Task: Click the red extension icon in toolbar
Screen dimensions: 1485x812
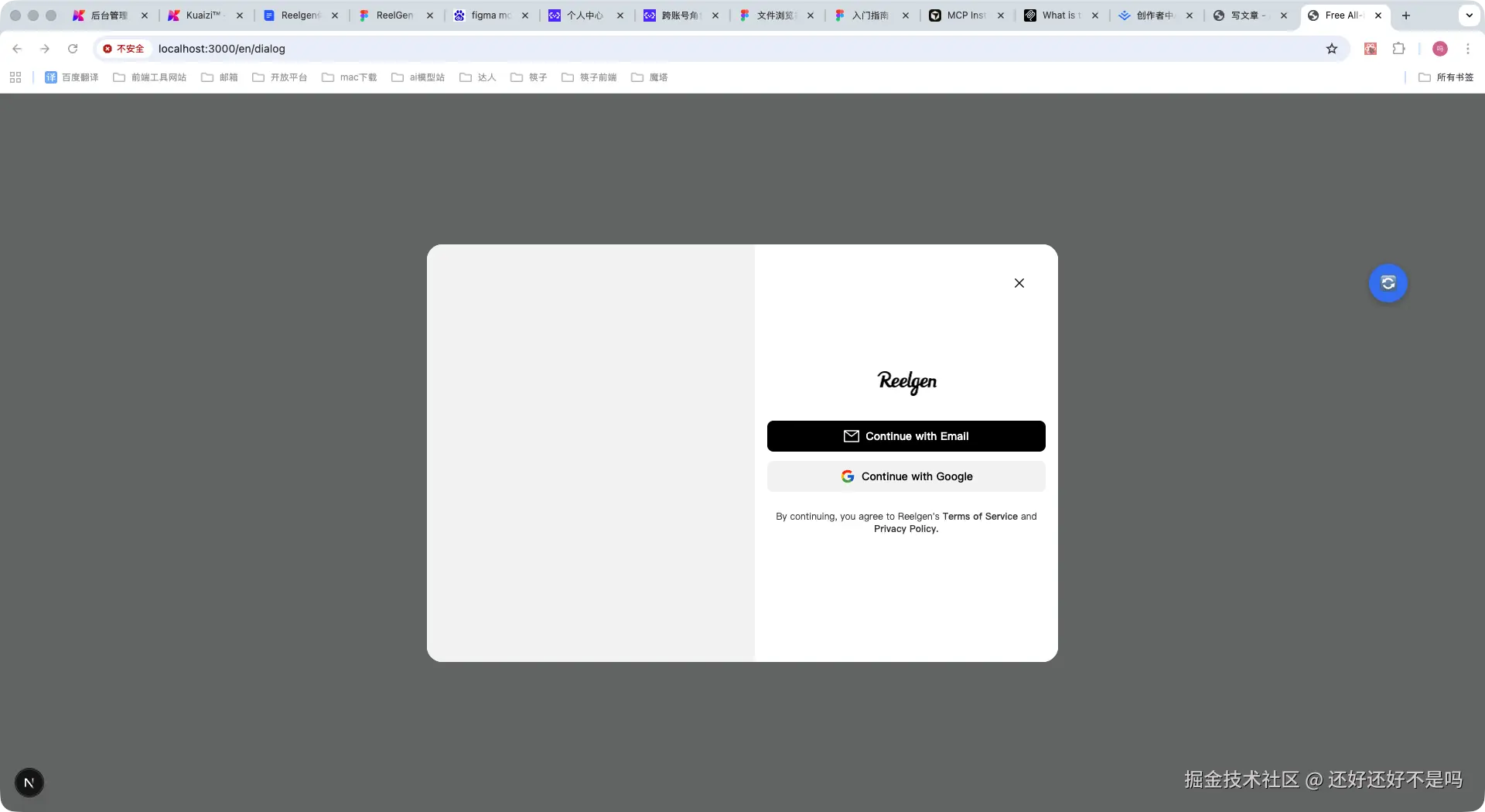Action: pos(1371,49)
